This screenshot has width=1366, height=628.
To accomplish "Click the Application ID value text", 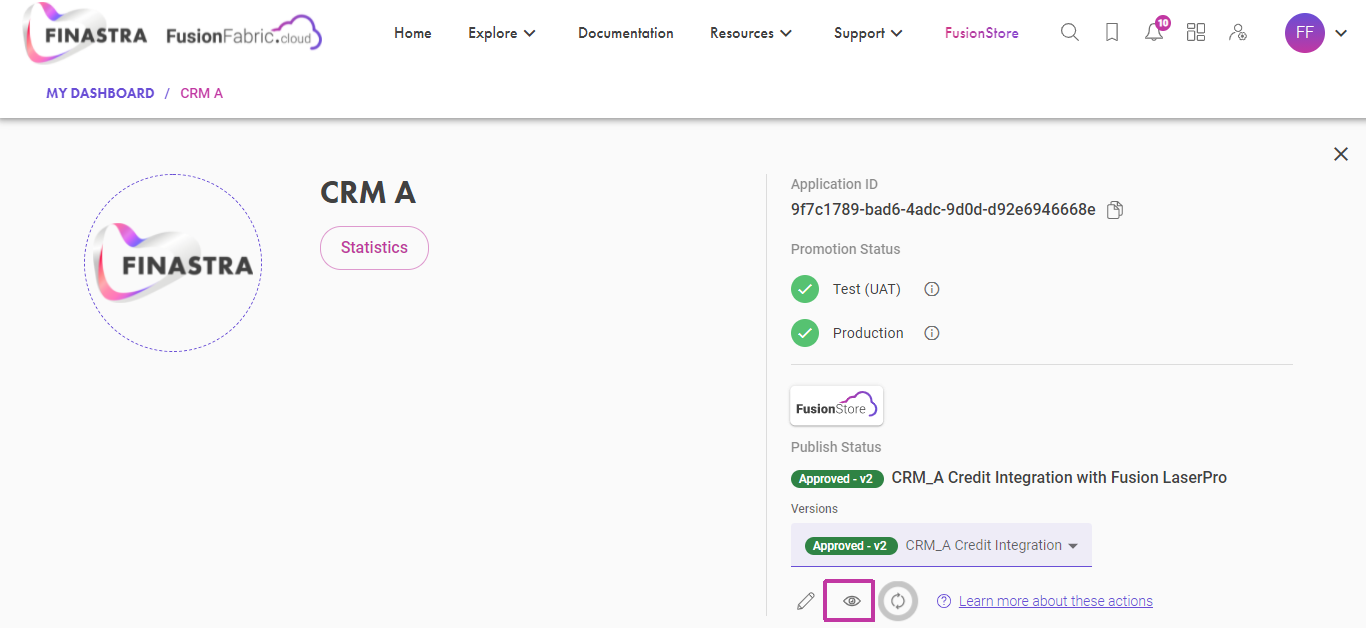I will pos(943,210).
